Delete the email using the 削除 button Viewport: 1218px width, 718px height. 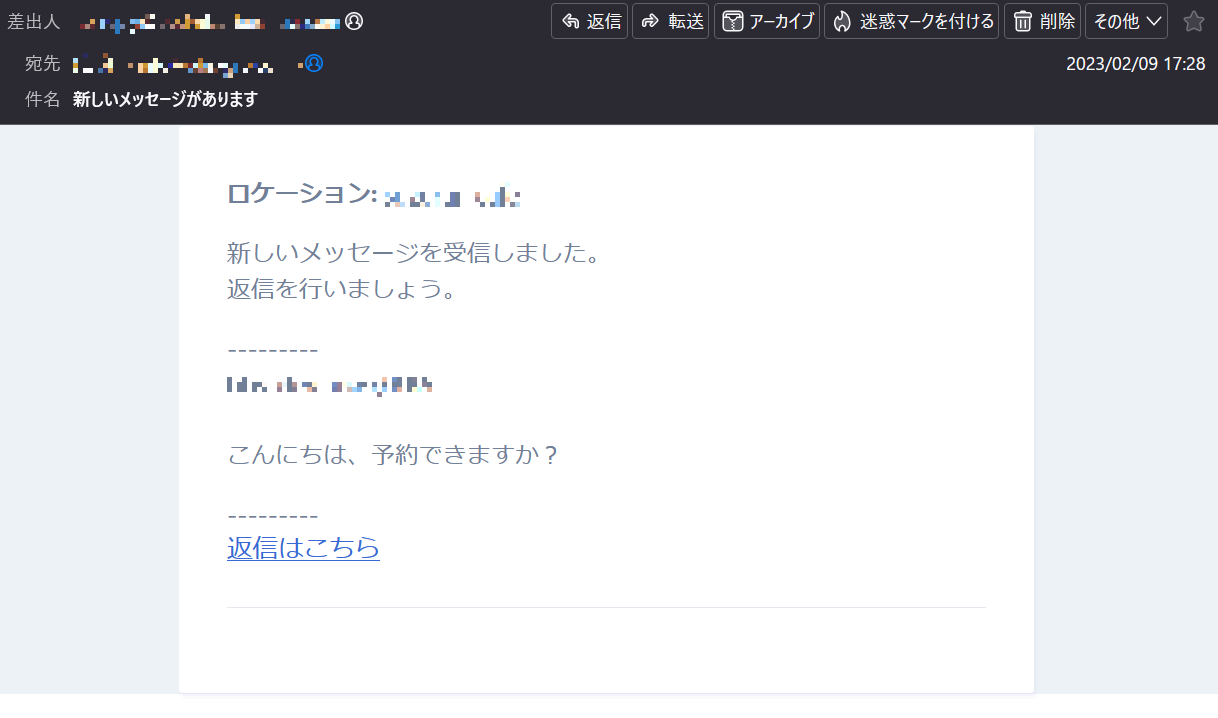[1041, 21]
